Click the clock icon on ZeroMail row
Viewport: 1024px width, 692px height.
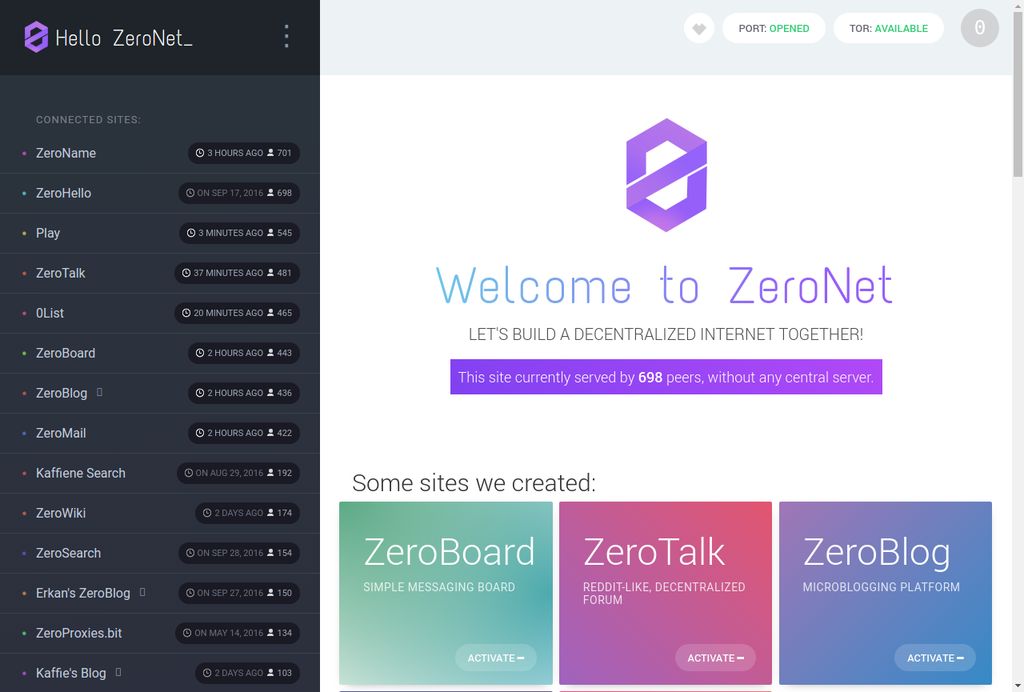(x=200, y=433)
